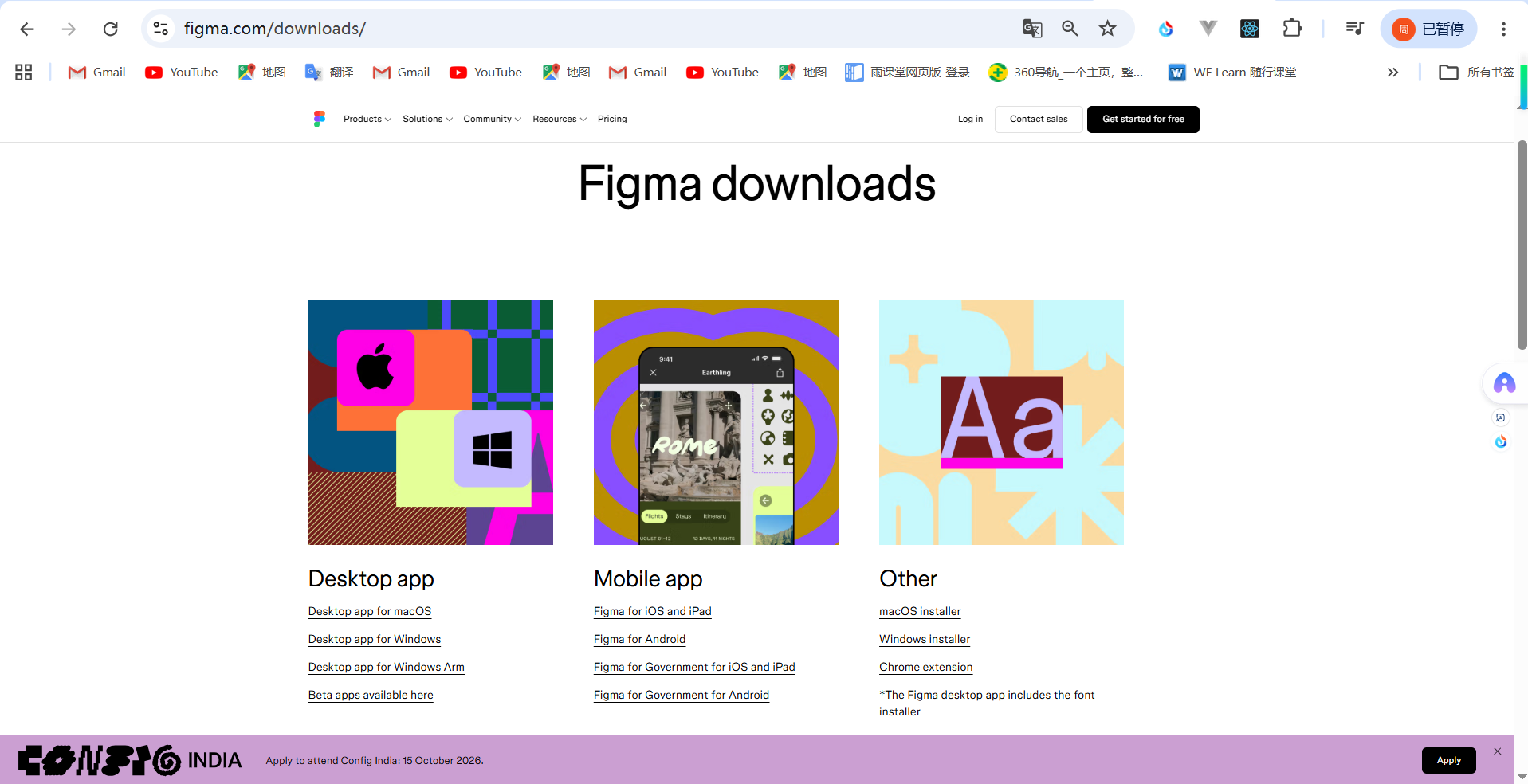Open the Figma for Android link
This screenshot has width=1528, height=784.
[x=639, y=639]
